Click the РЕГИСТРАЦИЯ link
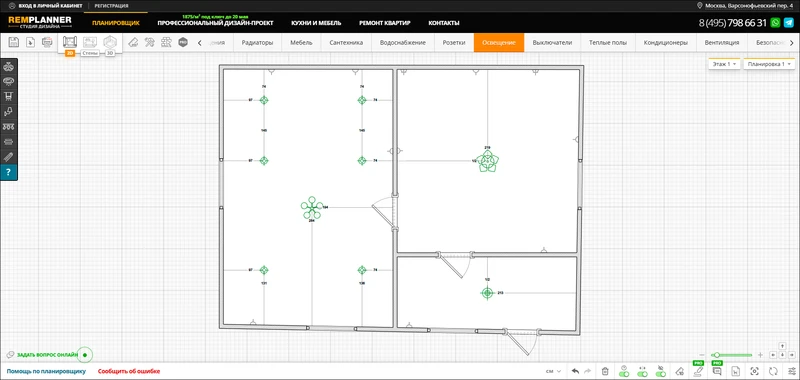Image resolution: width=800 pixels, height=380 pixels. pos(111,6)
